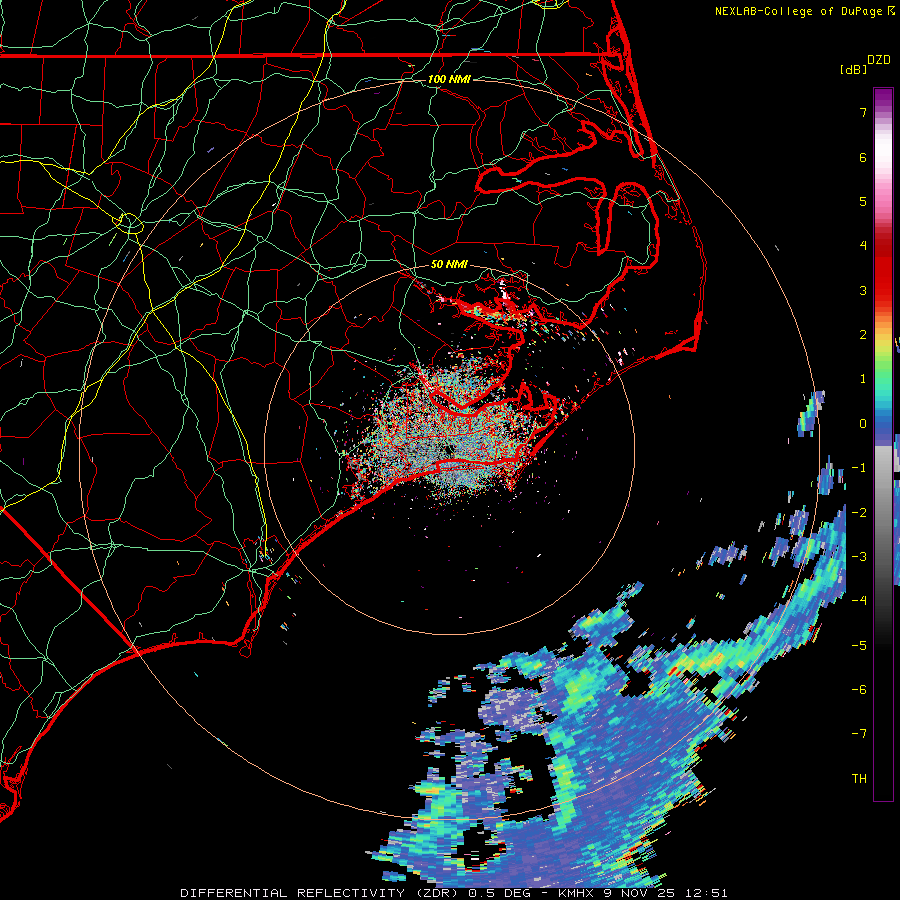
Task: Click the positive "6" scale value
Action: click(x=863, y=157)
